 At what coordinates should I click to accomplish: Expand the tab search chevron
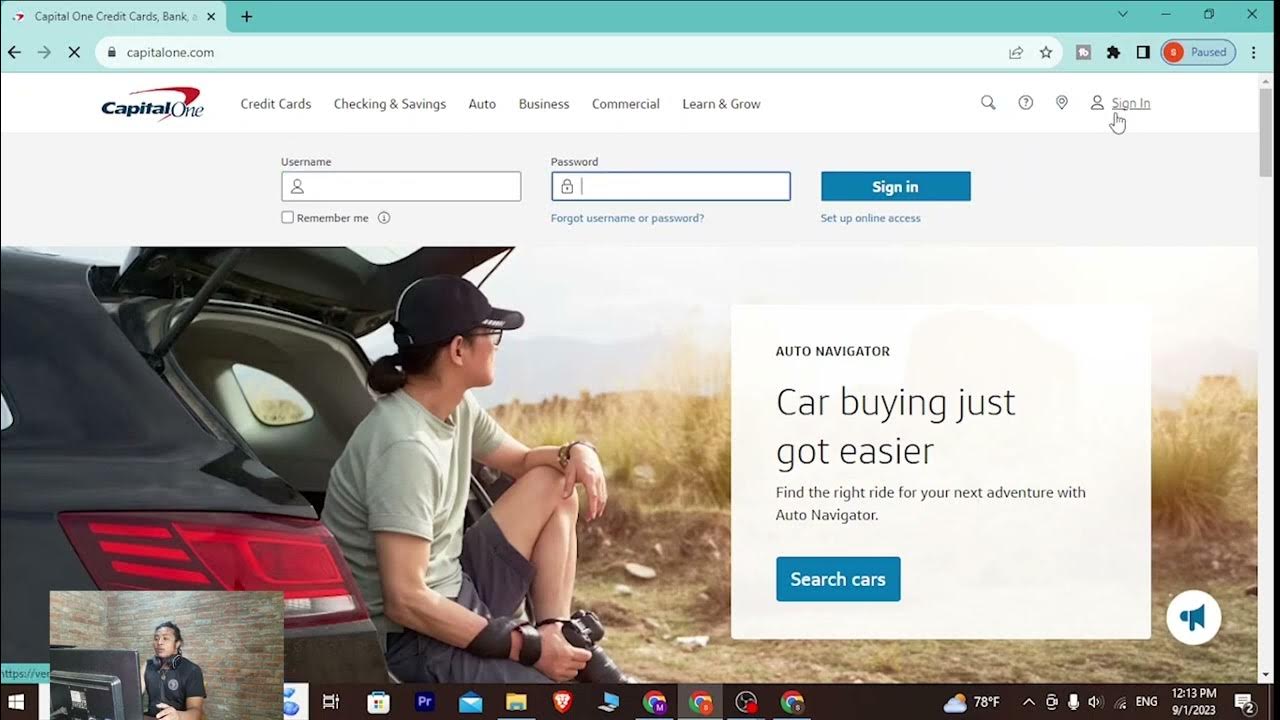tap(1122, 14)
